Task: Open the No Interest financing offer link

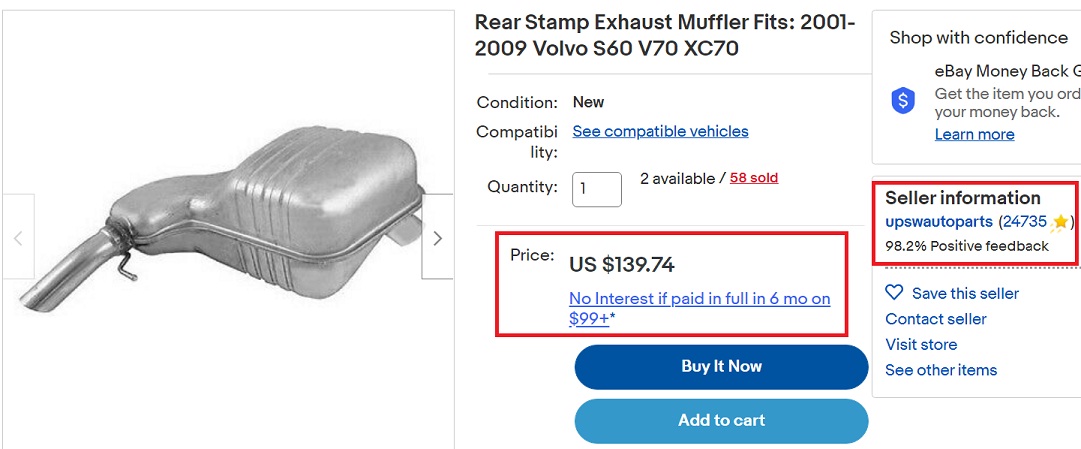Action: [x=699, y=308]
